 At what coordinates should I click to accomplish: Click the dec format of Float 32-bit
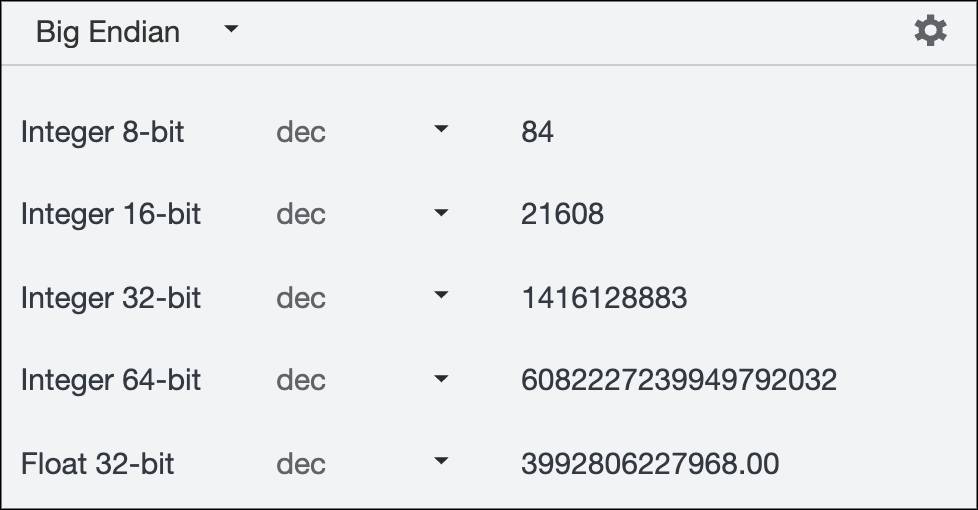pos(301,464)
